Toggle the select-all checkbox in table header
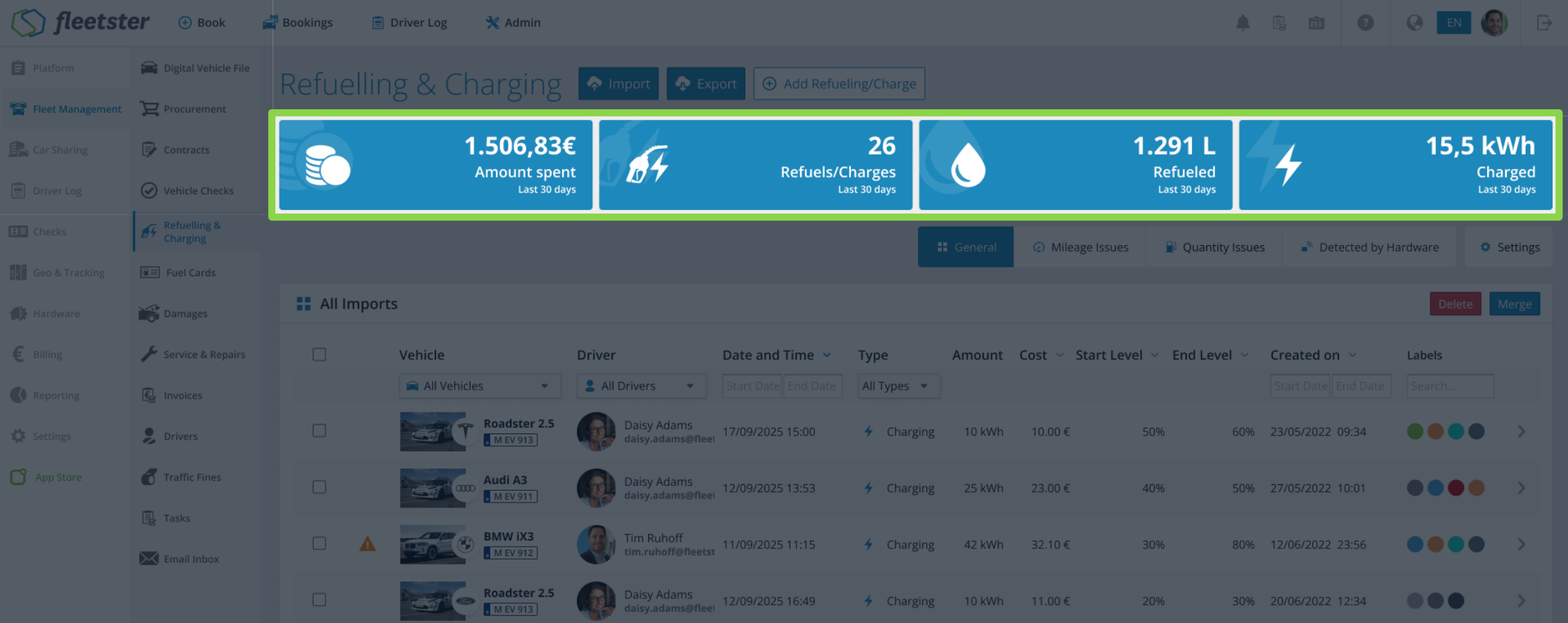This screenshot has height=623, width=1568. (319, 354)
